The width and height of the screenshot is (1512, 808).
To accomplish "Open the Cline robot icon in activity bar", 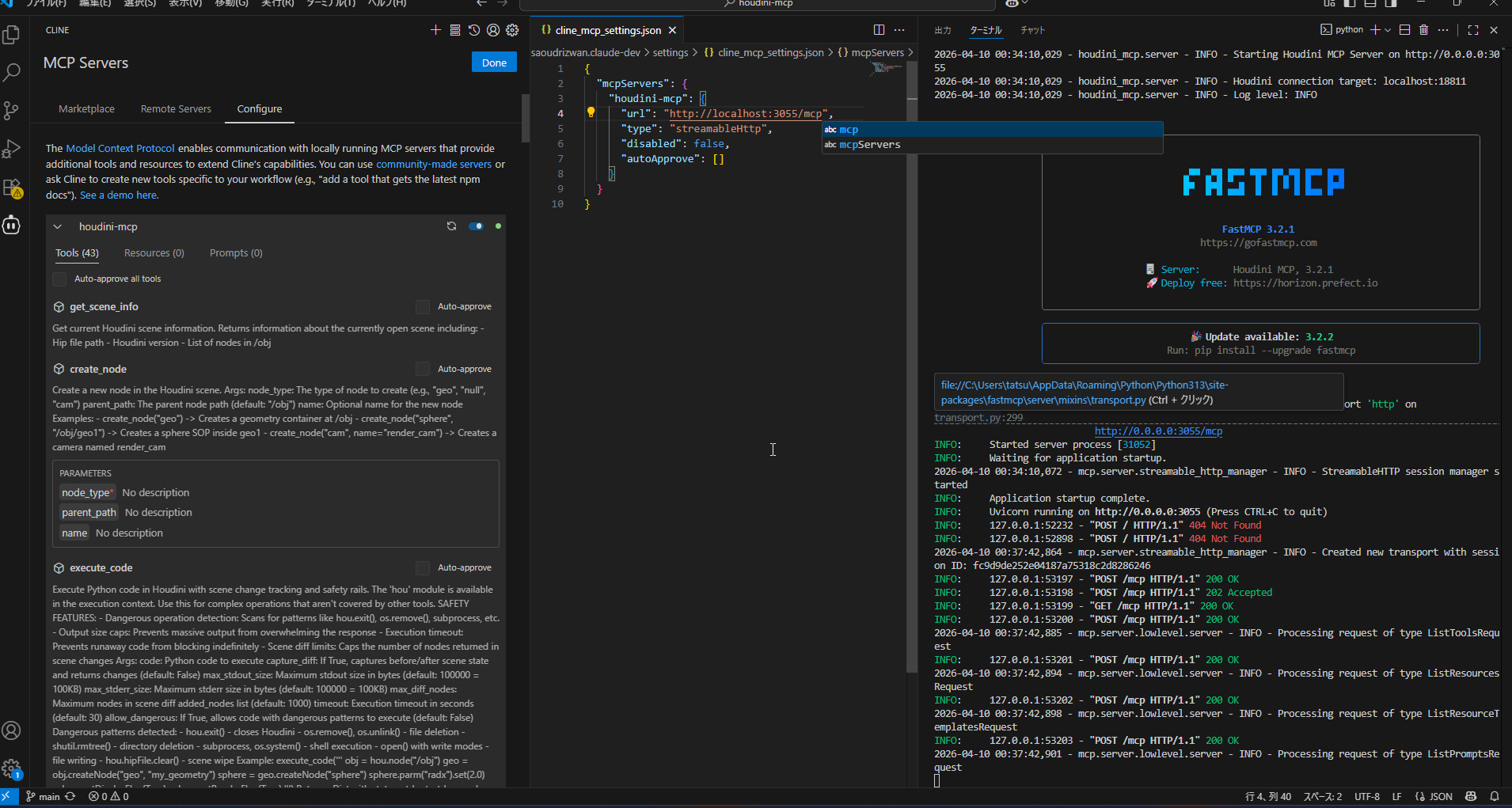I will click(x=12, y=226).
